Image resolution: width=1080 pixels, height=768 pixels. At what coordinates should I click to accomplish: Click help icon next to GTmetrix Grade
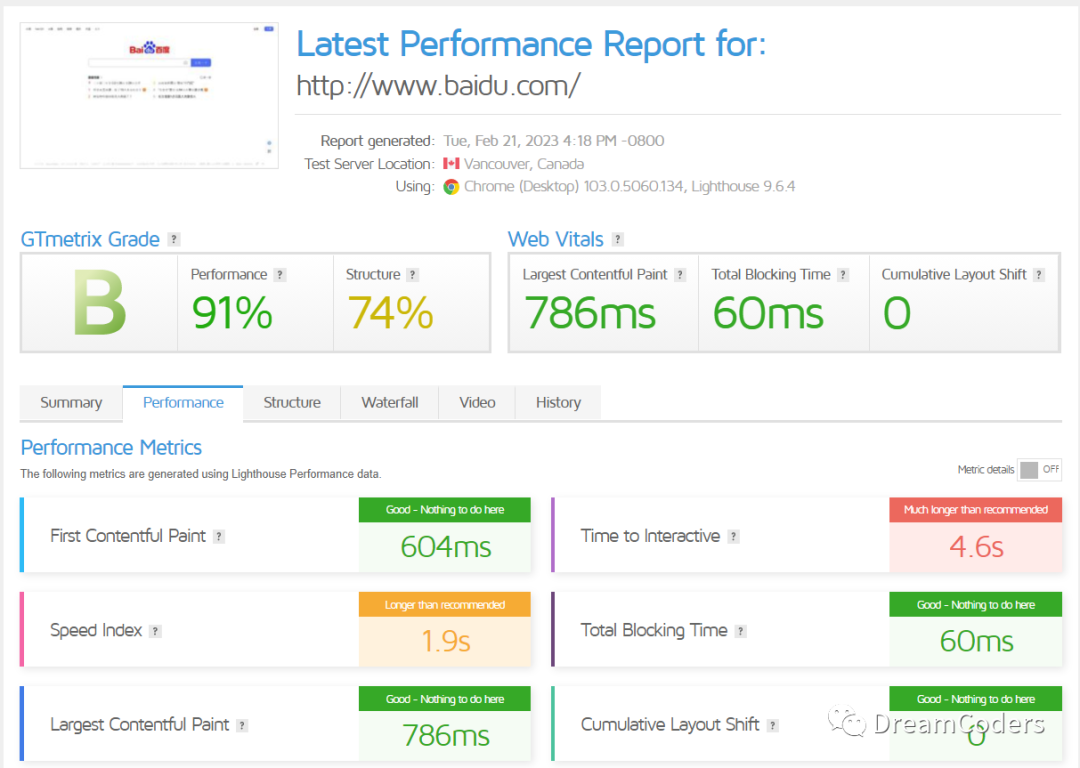[174, 239]
